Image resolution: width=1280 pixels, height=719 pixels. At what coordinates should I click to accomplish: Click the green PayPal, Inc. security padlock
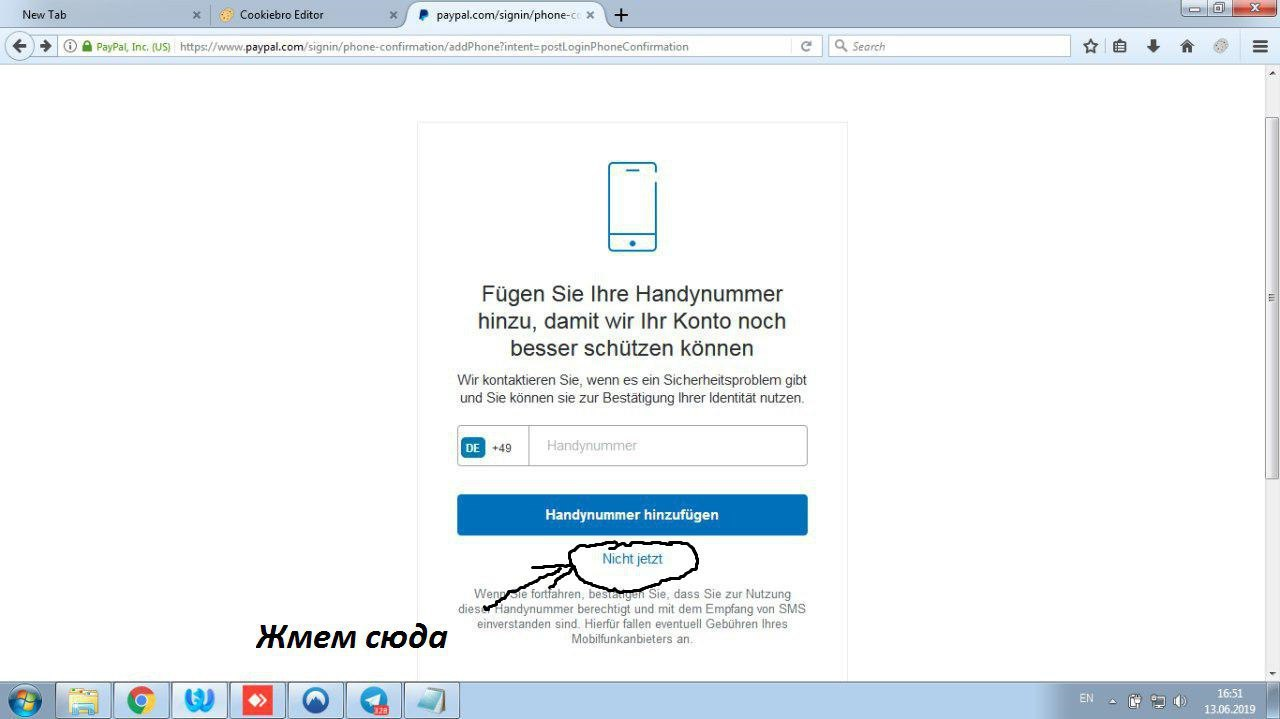point(87,46)
